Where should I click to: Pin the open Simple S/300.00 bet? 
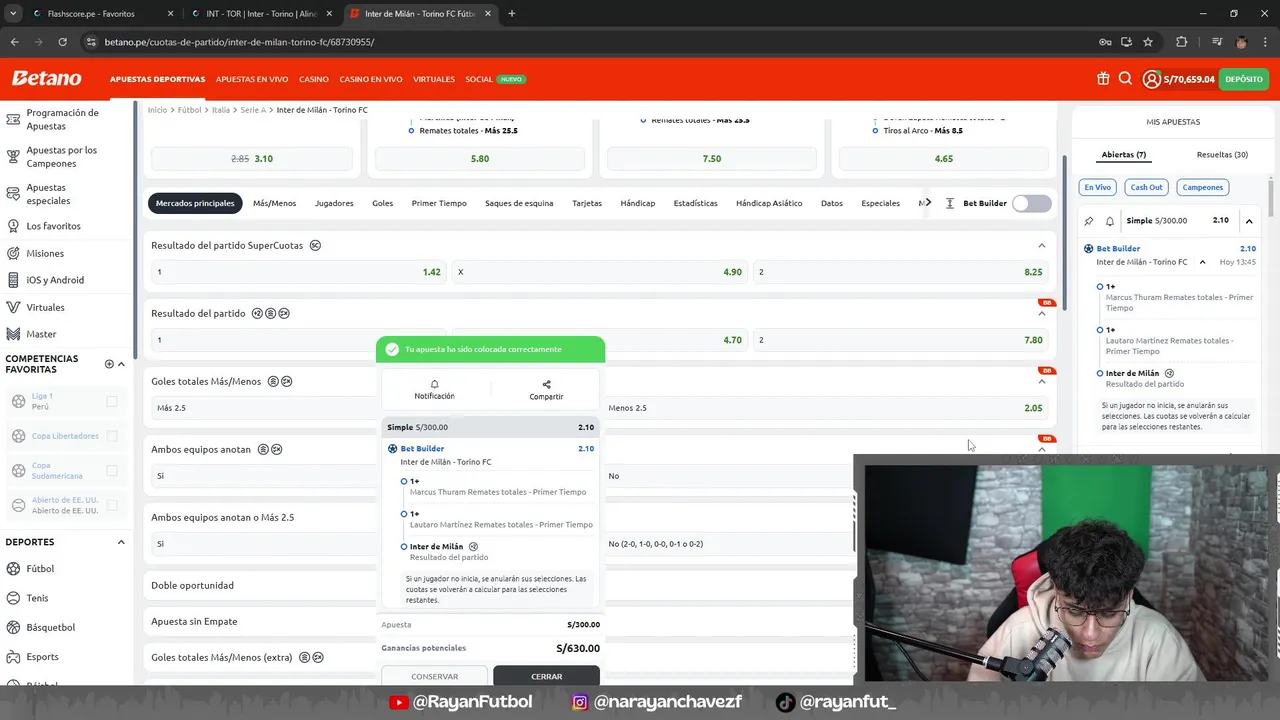(1089, 221)
